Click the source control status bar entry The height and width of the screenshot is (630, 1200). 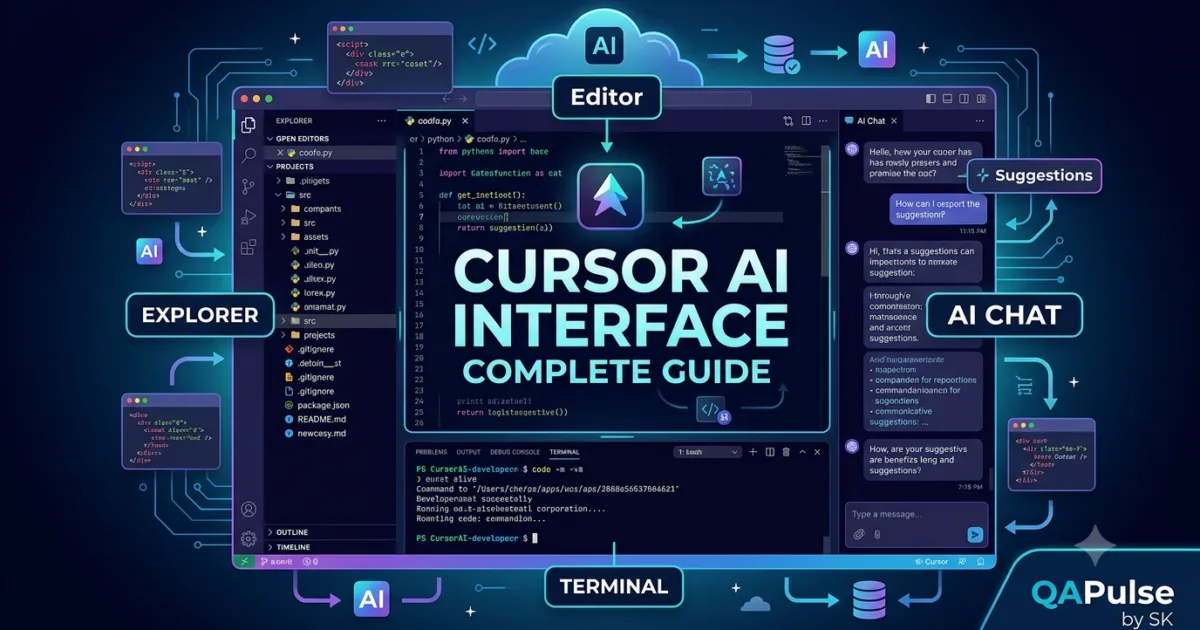click(277, 562)
